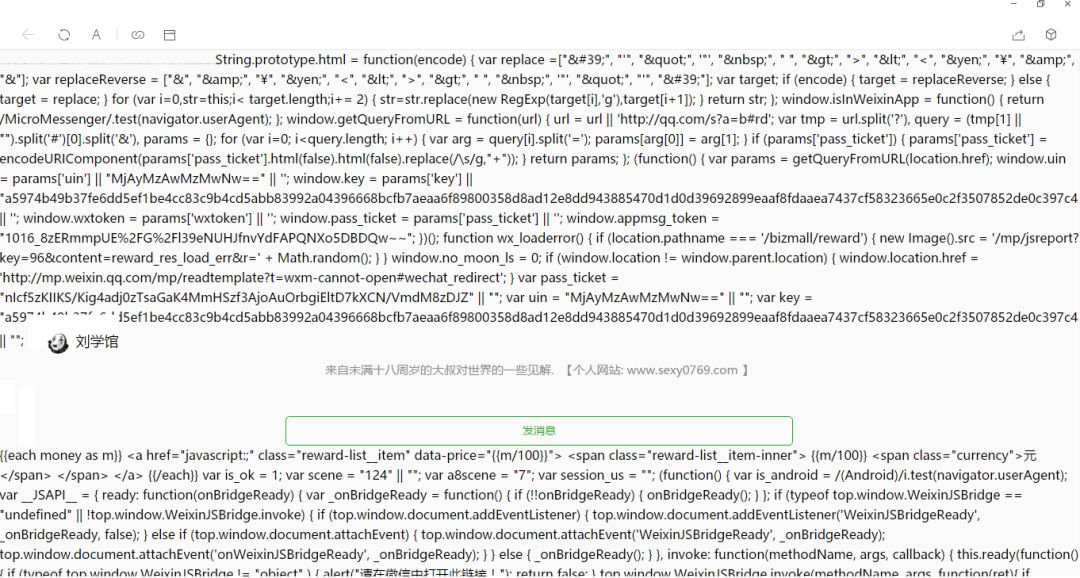Copy page link with chain icon
This screenshot has height=578, width=1080.
pyautogui.click(x=138, y=34)
